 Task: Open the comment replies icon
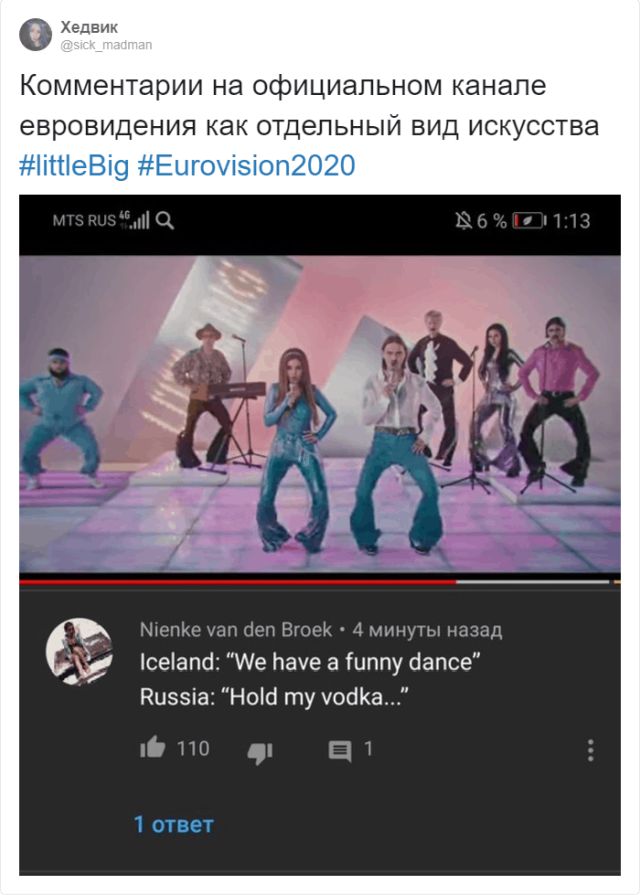click(x=340, y=751)
